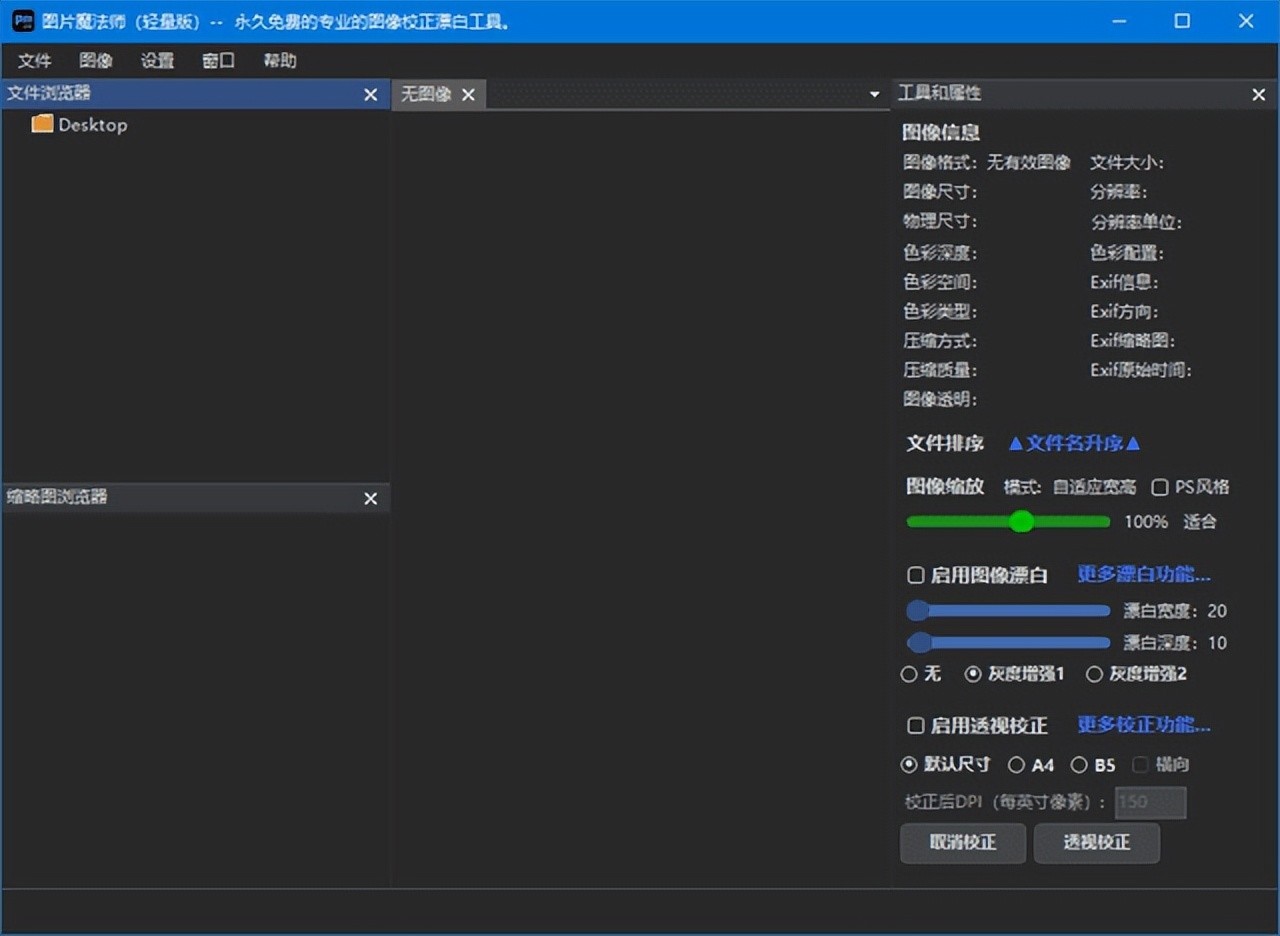Open the tab list dropdown arrow

pos(874,94)
